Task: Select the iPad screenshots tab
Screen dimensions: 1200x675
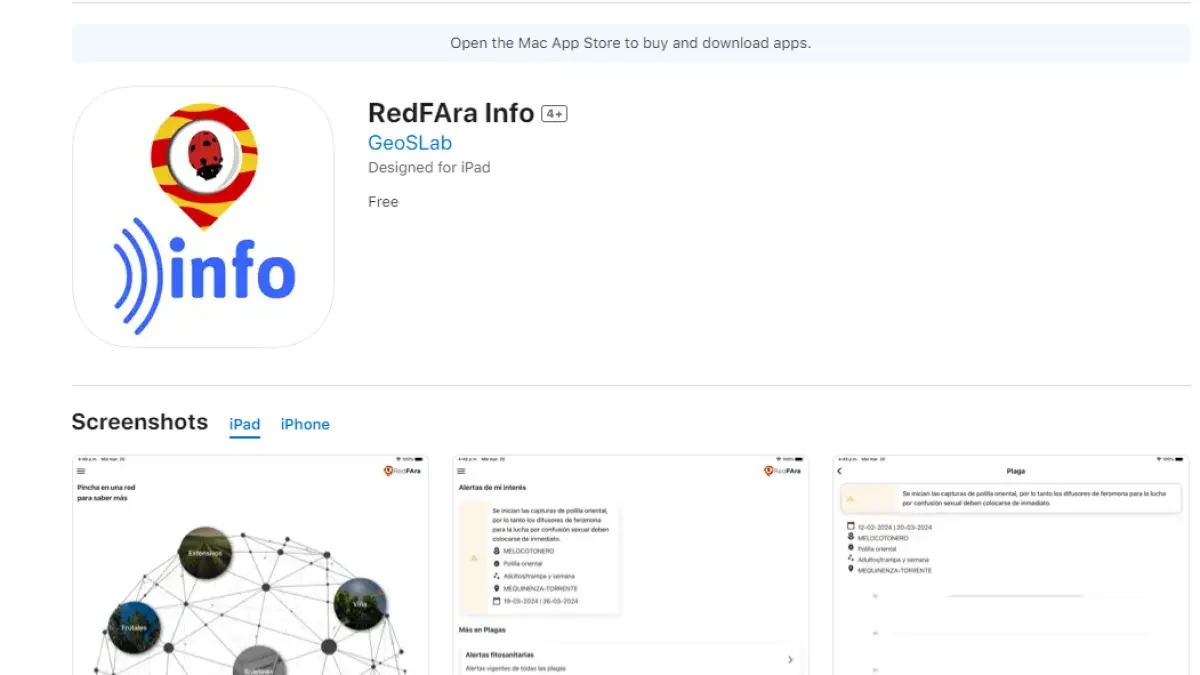Action: 245,424
